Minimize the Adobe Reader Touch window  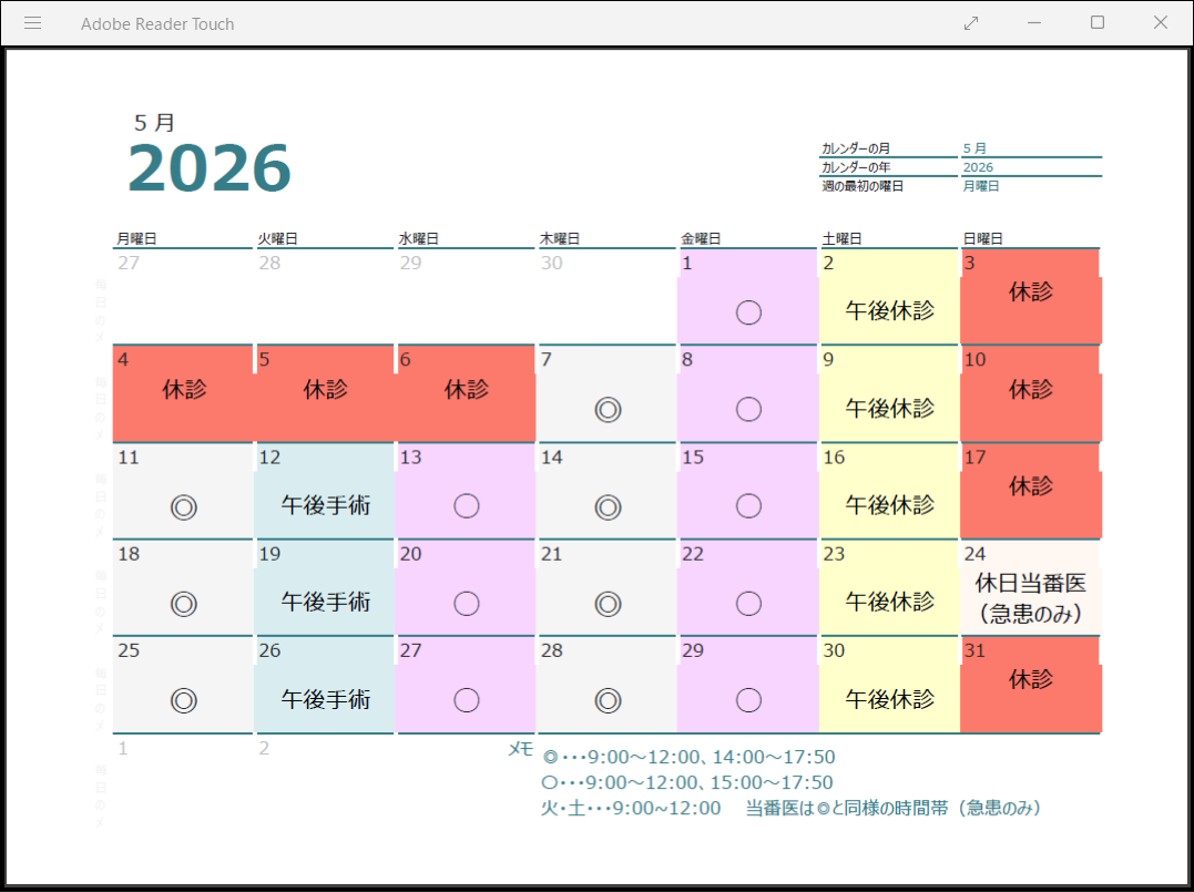pos(1034,23)
